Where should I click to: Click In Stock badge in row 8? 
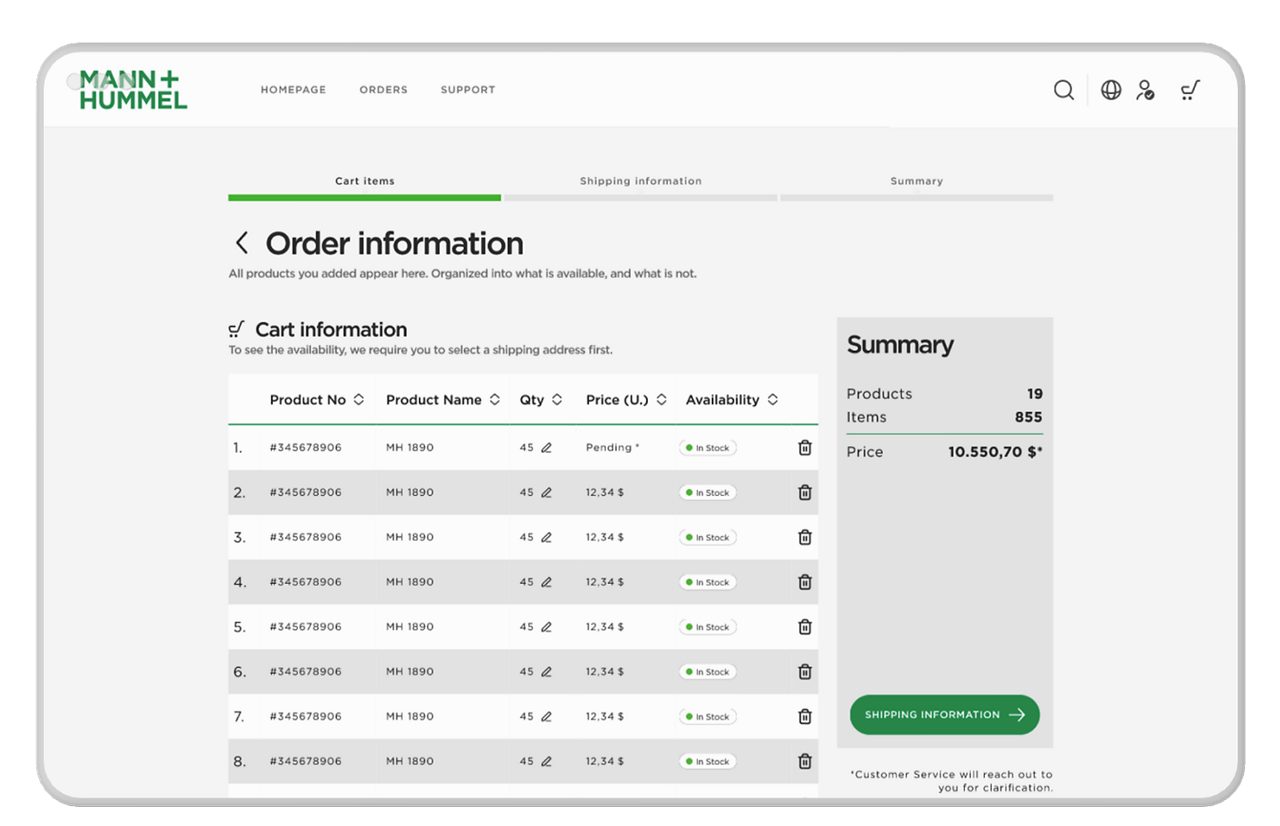(x=708, y=762)
